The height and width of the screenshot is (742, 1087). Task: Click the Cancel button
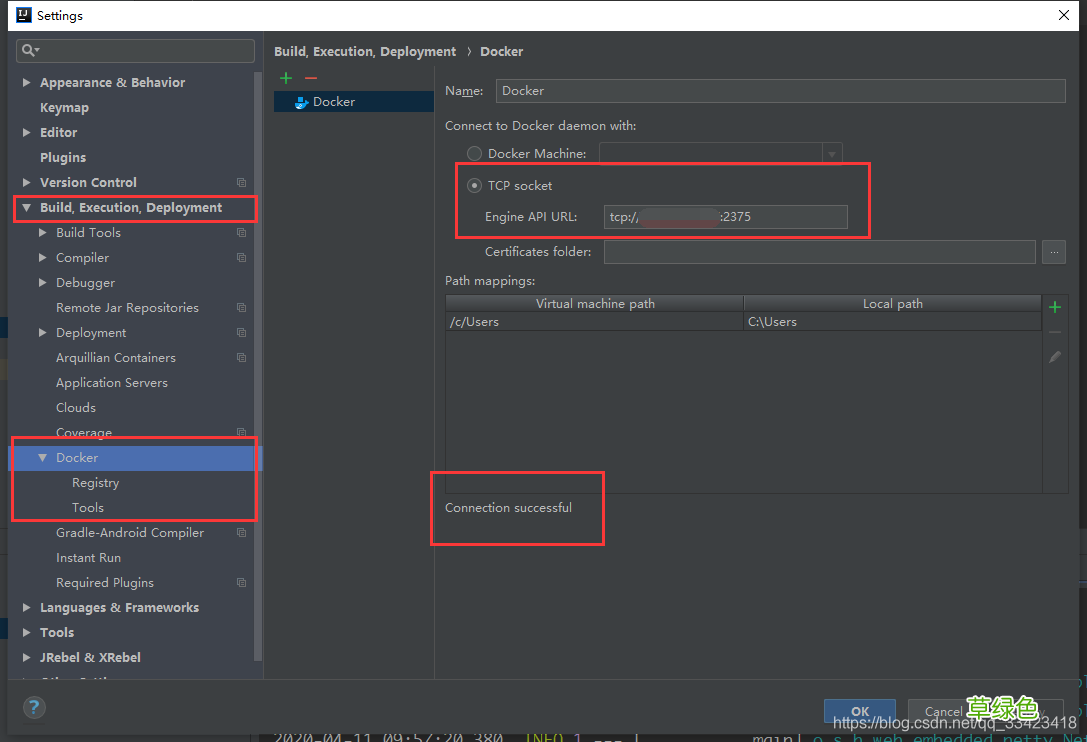pos(943,711)
